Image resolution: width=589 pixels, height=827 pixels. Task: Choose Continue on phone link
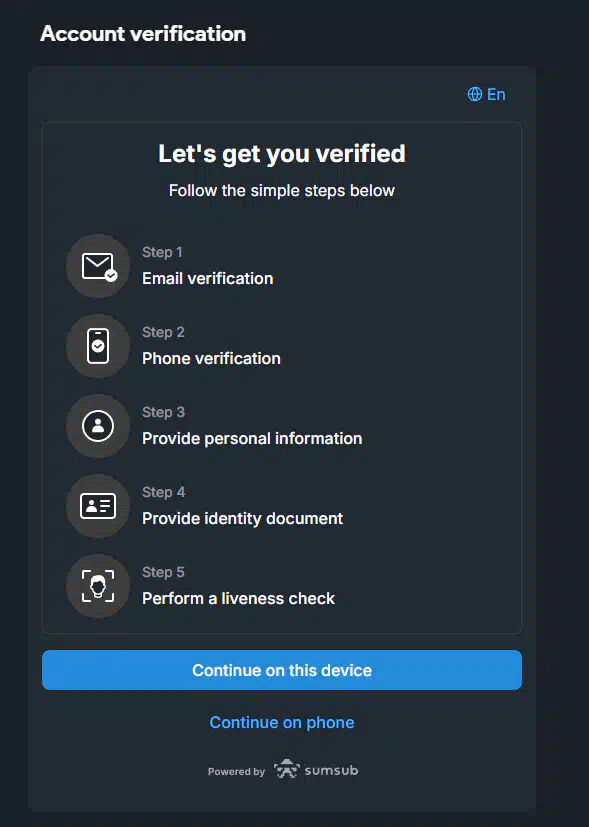[282, 722]
